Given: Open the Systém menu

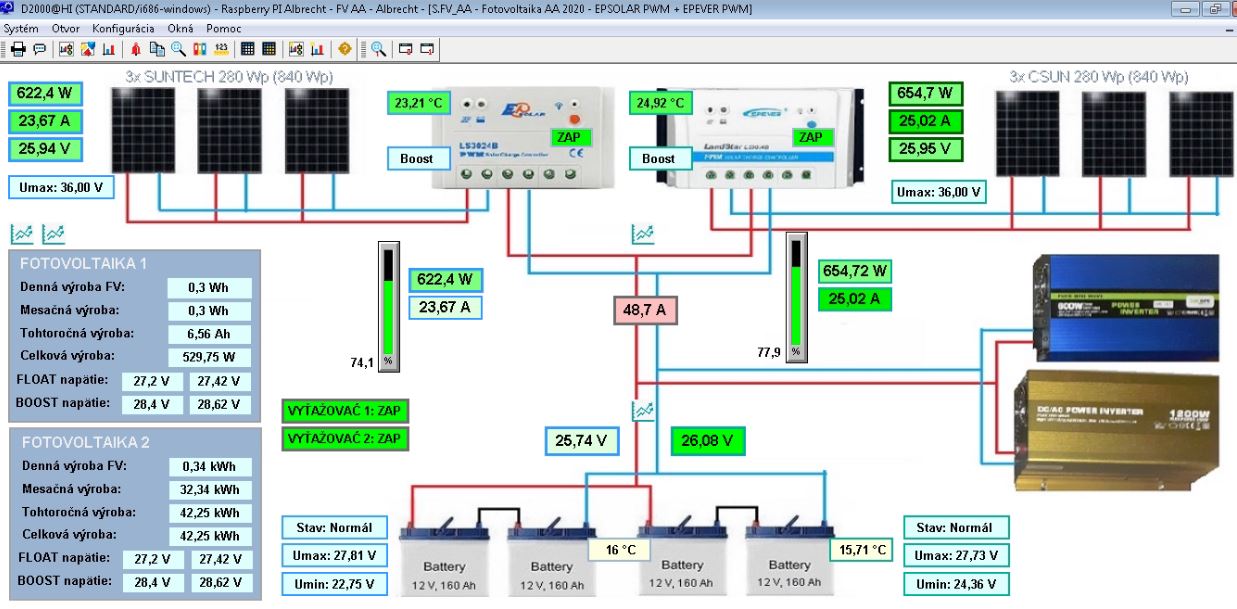Looking at the screenshot, I should click(21, 29).
